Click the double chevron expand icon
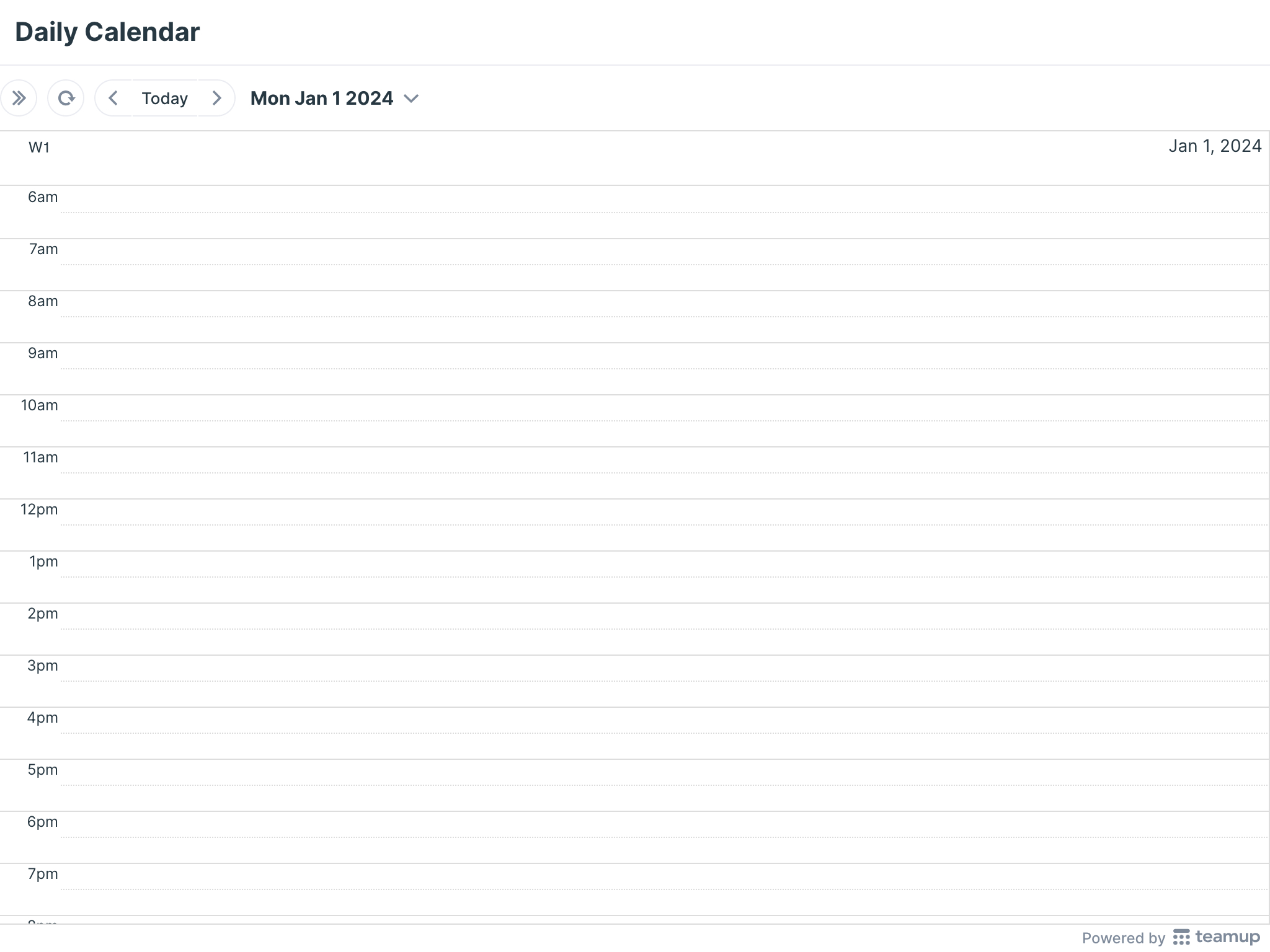The width and height of the screenshot is (1270, 952). [19, 97]
